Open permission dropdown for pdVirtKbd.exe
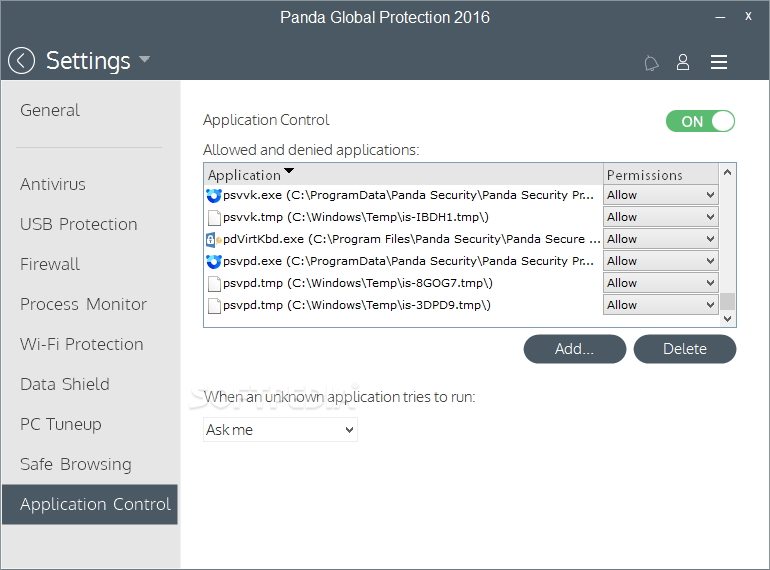The image size is (770, 570). click(660, 239)
